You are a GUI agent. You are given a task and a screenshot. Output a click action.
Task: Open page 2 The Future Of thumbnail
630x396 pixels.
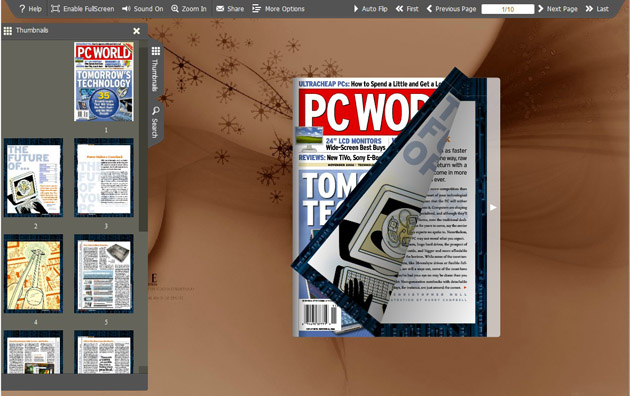[33, 178]
